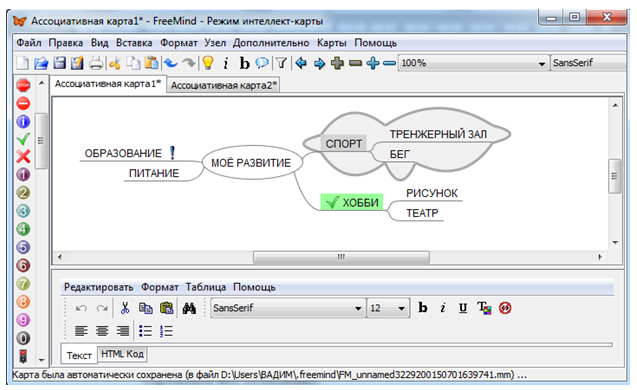
Task: Add the traffic light icon
Action: (23, 356)
